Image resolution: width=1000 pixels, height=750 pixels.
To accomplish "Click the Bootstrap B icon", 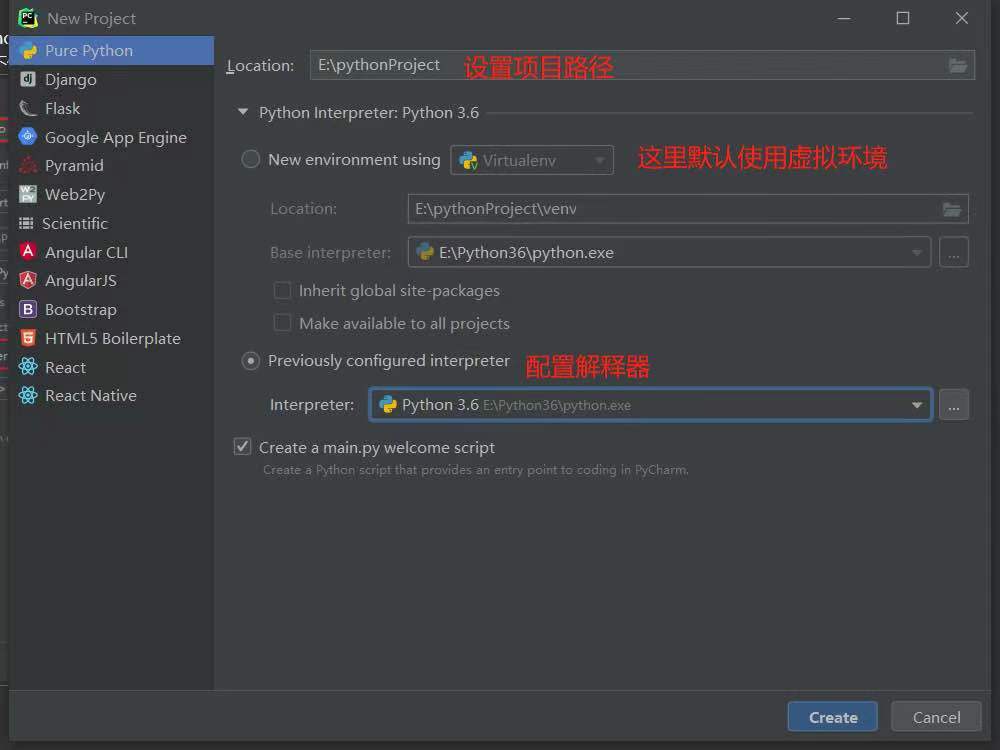I will pos(27,309).
